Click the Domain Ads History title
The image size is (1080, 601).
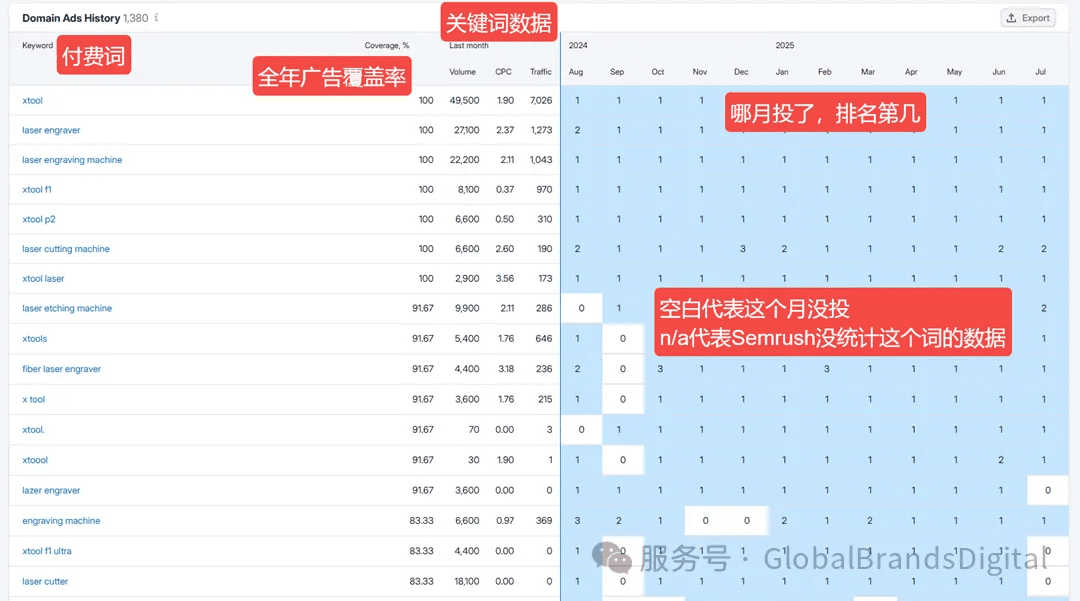pyautogui.click(x=71, y=18)
